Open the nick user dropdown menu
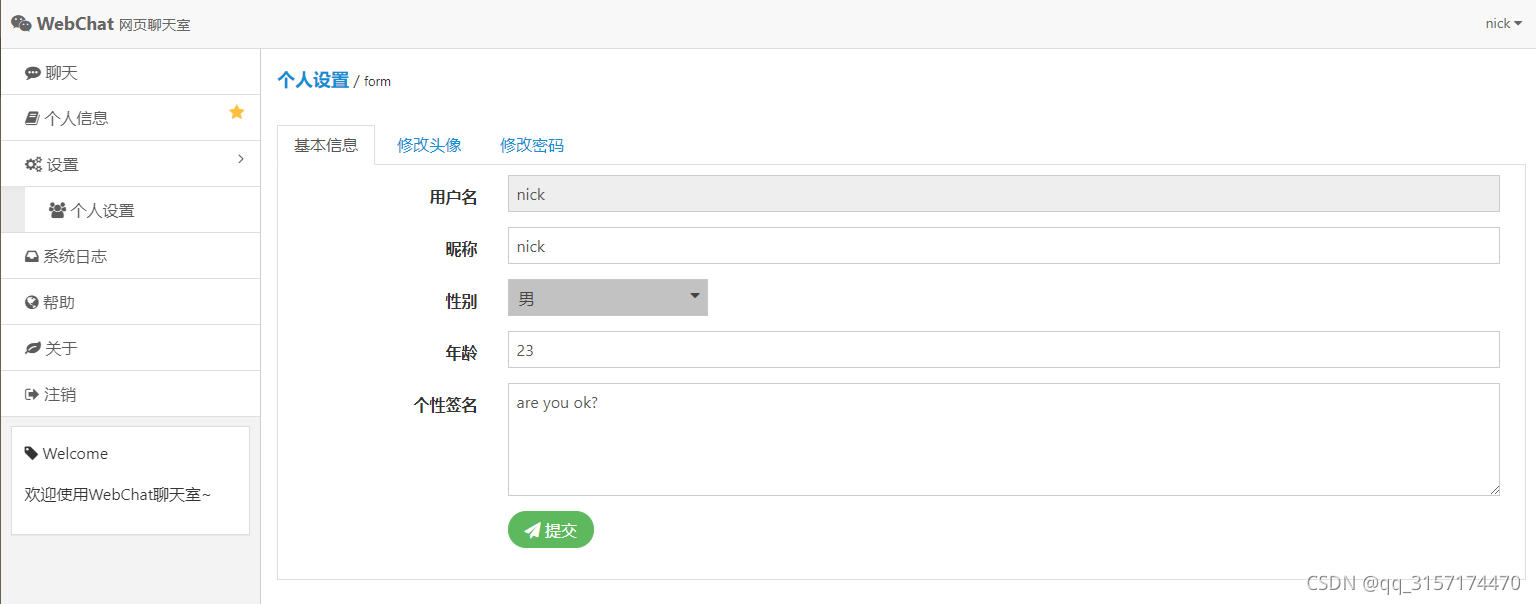The image size is (1536, 604). (x=1503, y=23)
